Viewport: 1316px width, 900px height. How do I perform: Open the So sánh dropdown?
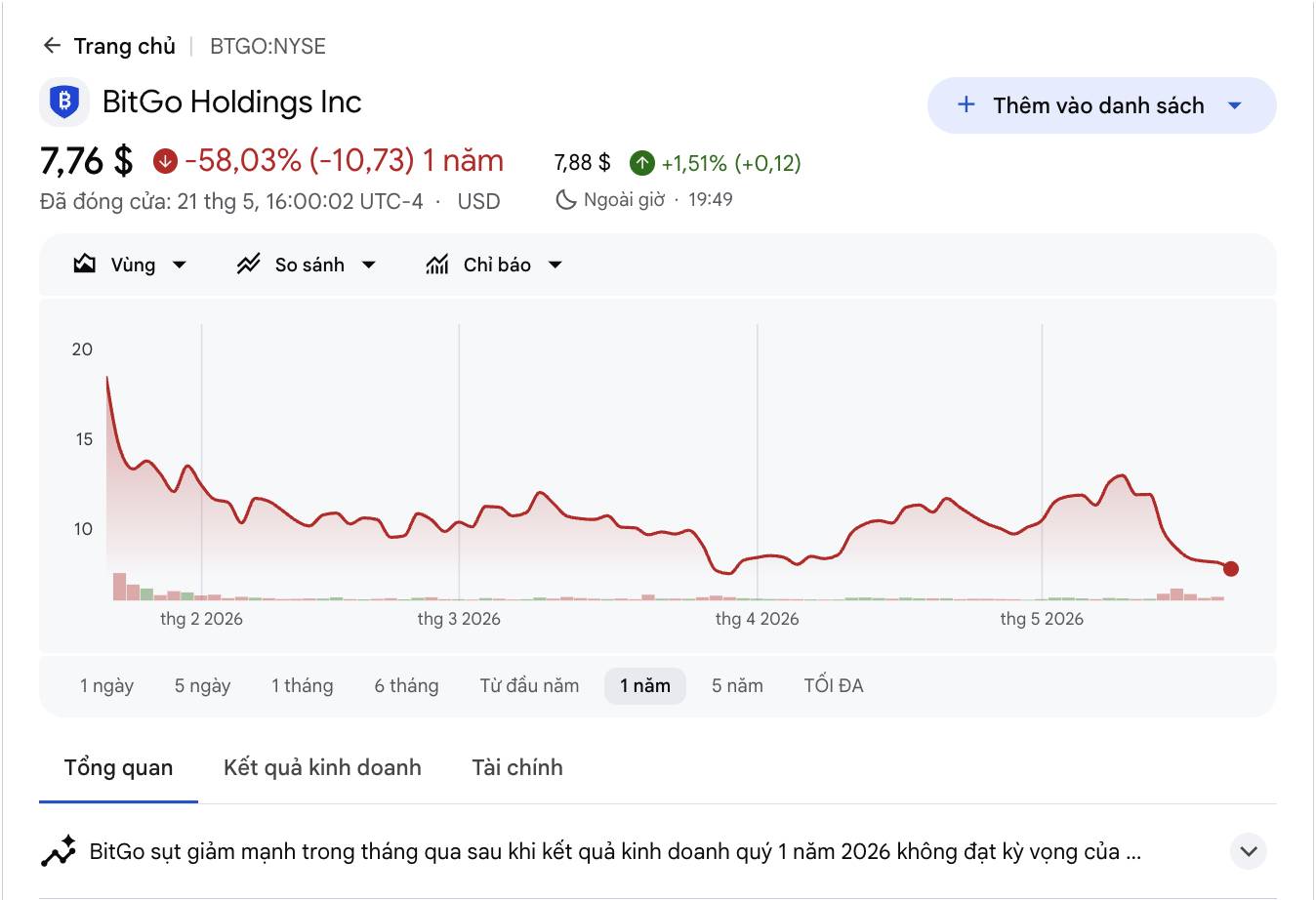tap(307, 265)
